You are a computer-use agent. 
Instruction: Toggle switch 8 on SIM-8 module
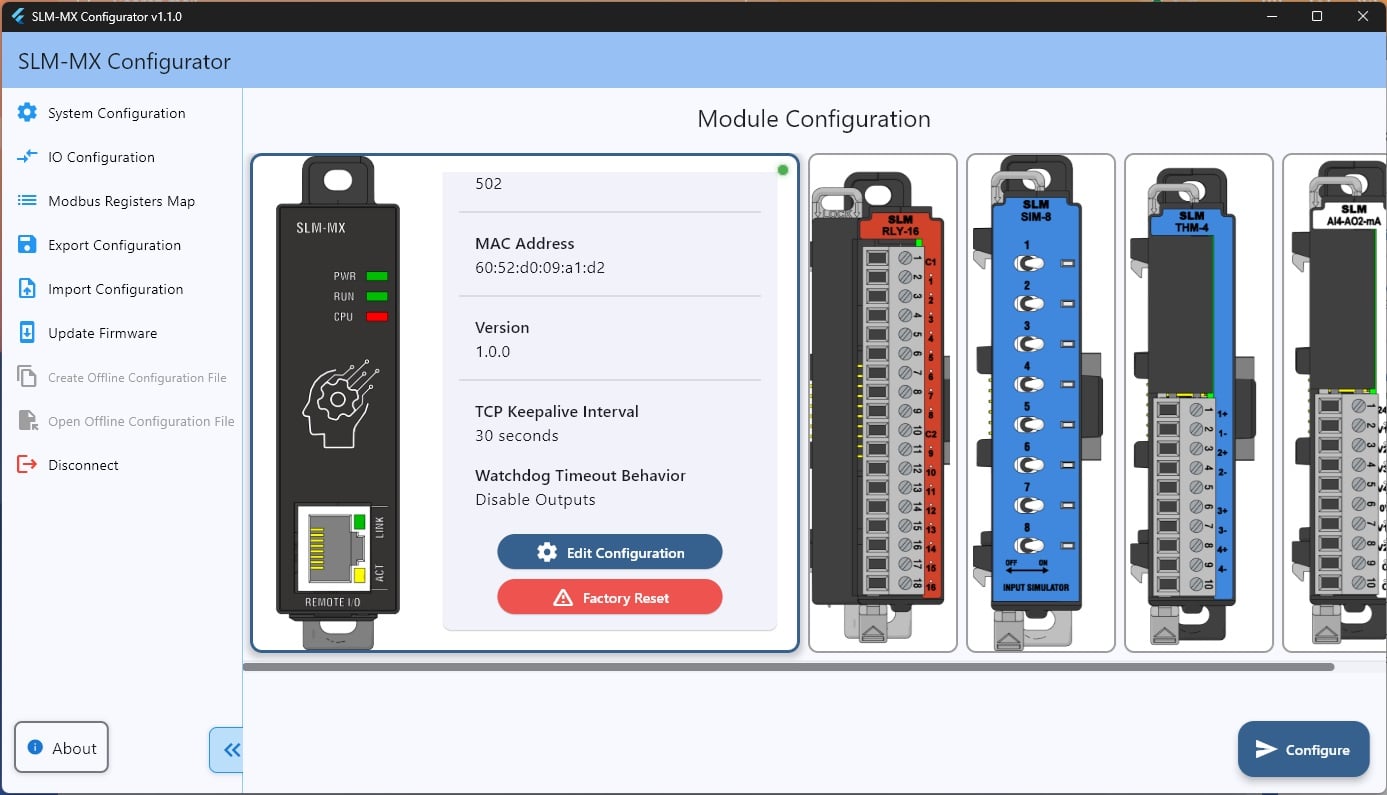tap(1029, 545)
